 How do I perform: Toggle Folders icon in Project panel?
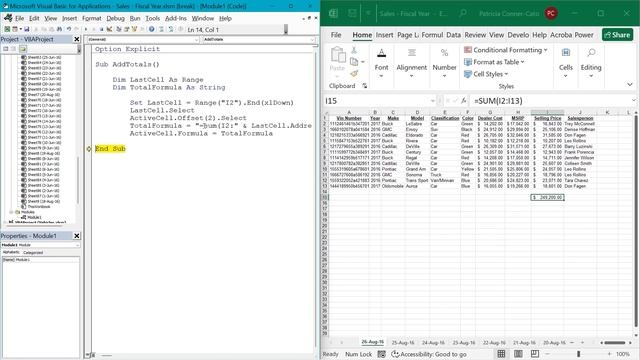pyautogui.click(x=22, y=49)
